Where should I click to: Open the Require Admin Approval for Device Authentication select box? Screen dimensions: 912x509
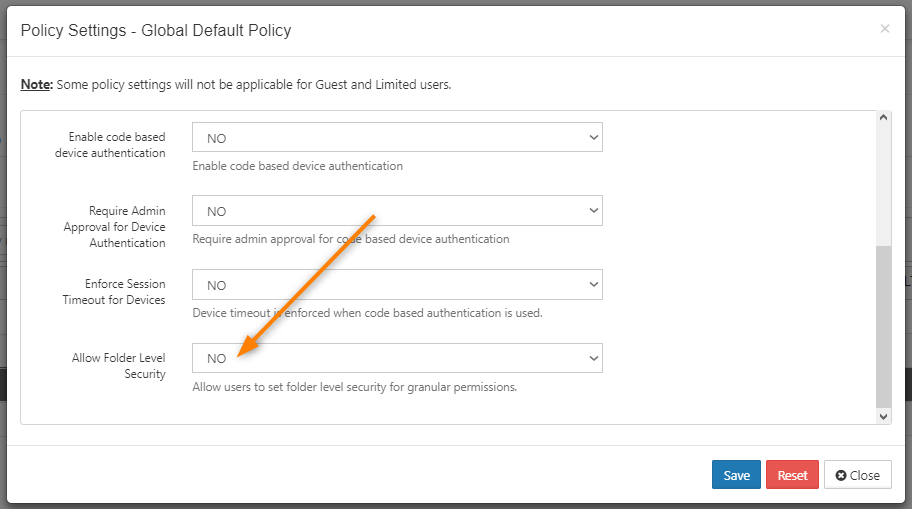coord(397,211)
